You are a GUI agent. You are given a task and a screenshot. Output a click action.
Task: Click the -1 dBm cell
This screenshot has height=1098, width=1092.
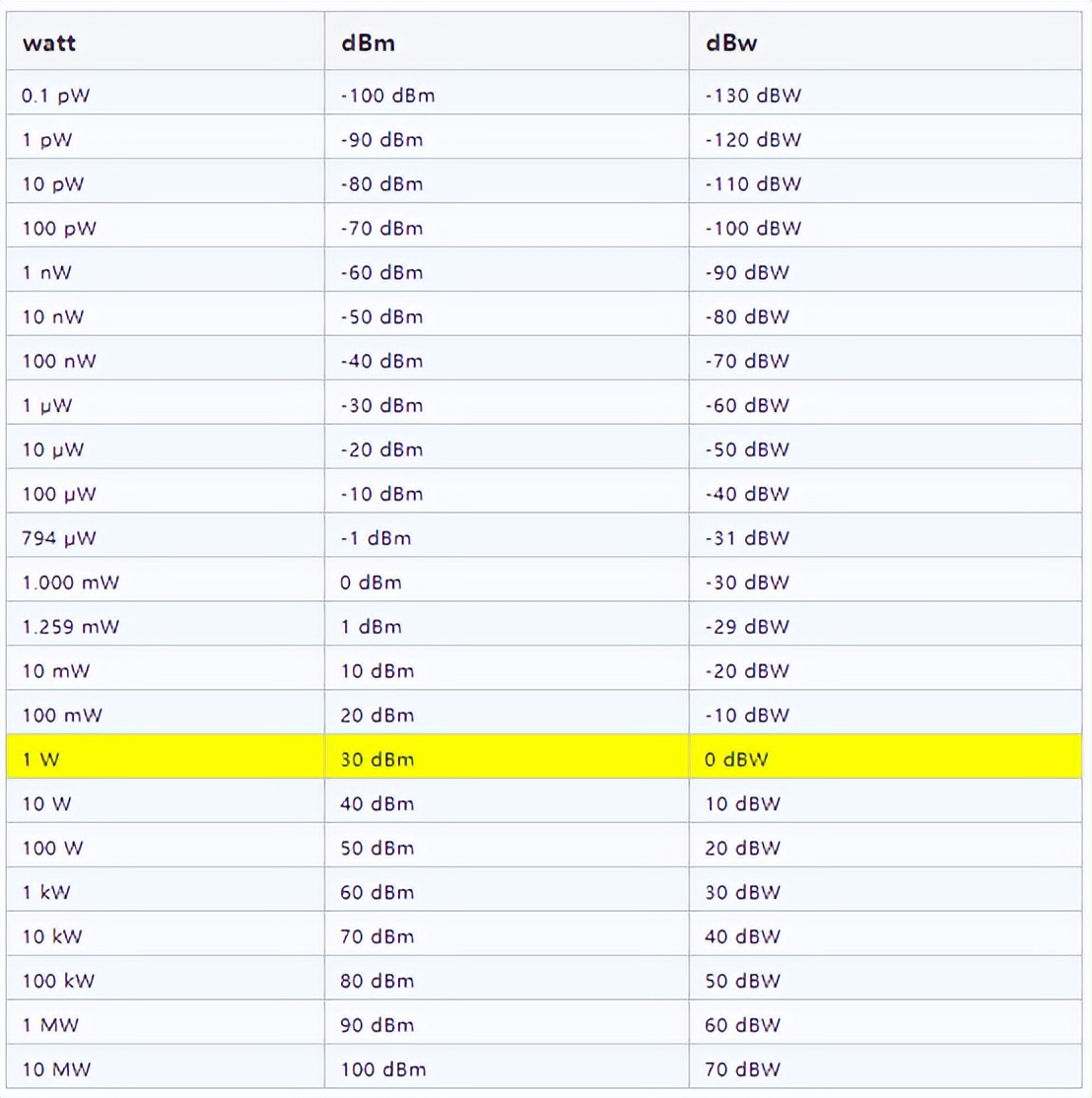coord(375,538)
